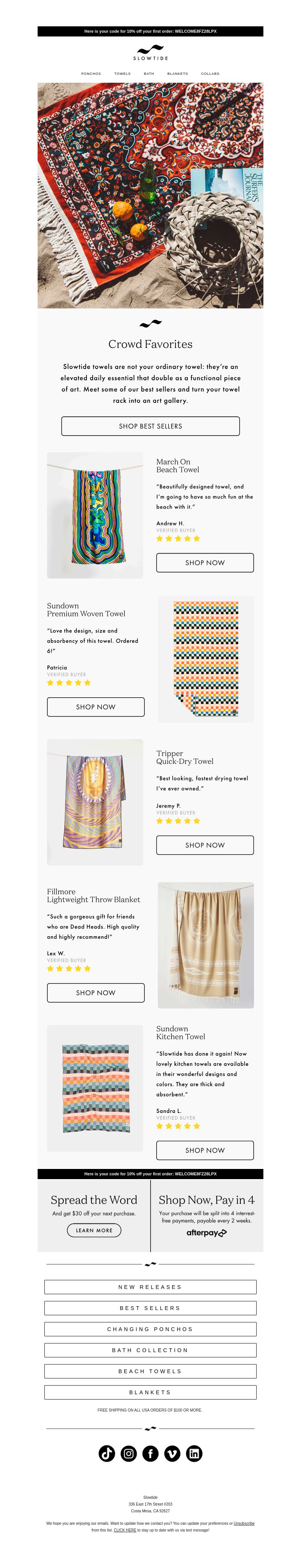Viewport: 301px width, 1568px height.
Task: Open the Collabs navigation item
Action: coord(210,74)
